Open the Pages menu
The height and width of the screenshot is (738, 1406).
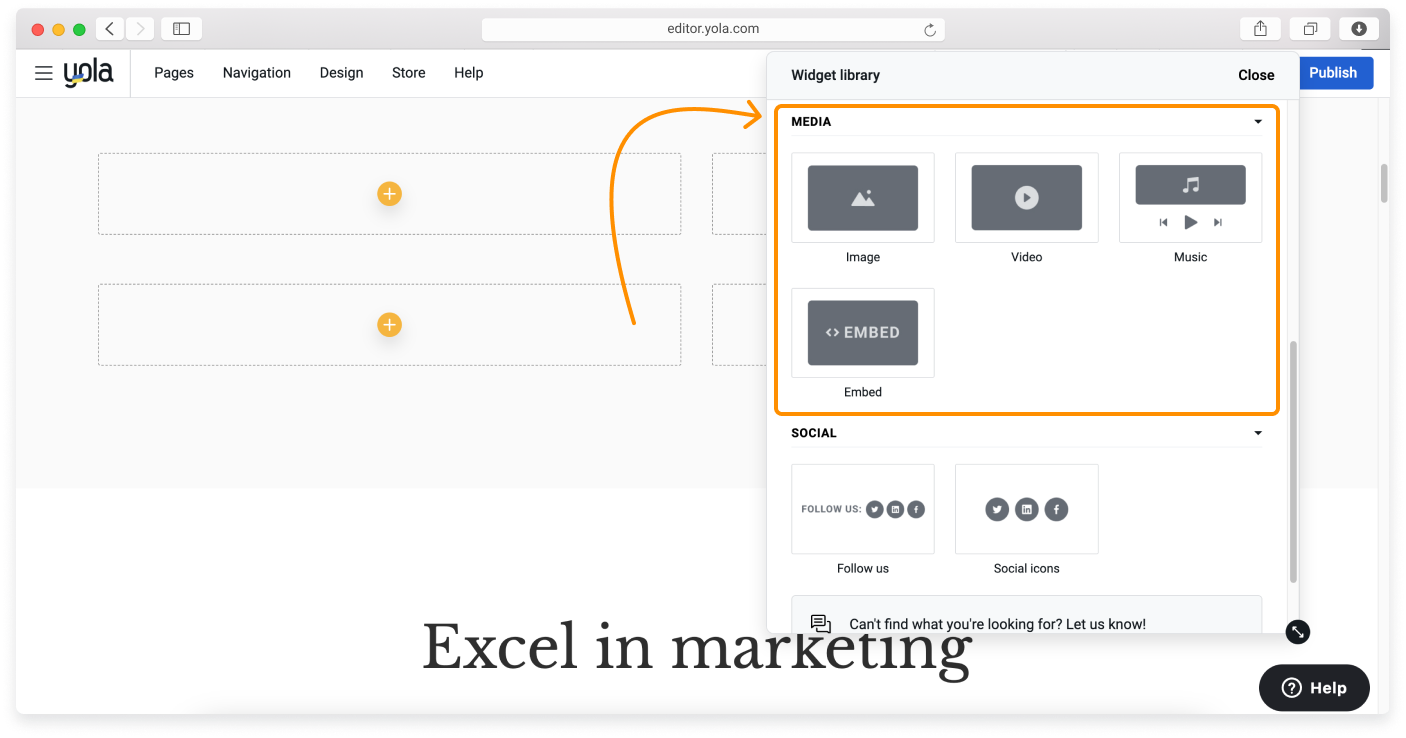(174, 73)
